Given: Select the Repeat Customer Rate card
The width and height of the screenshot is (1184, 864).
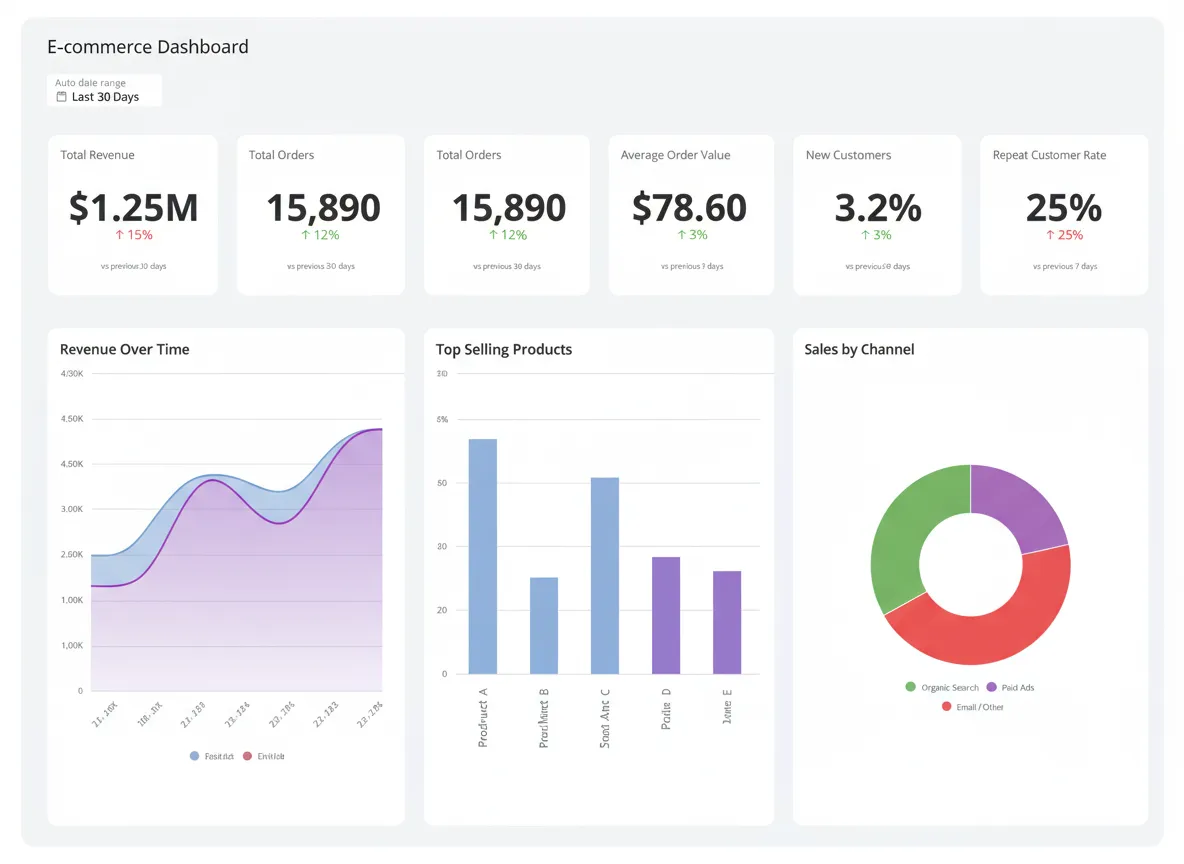Looking at the screenshot, I should [x=1063, y=214].
